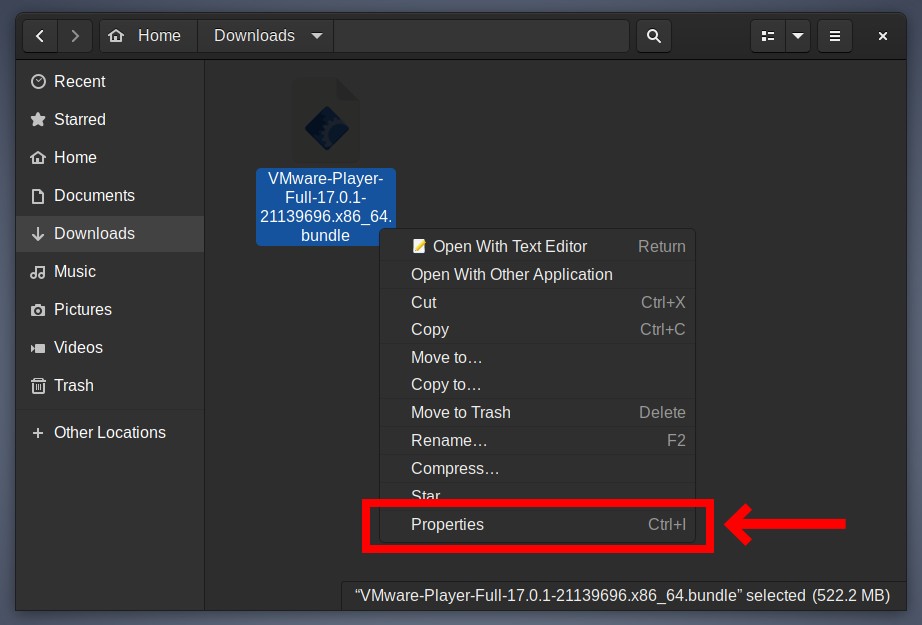Choose Open With Text Editor
Image resolution: width=922 pixels, height=625 pixels.
[537, 246]
